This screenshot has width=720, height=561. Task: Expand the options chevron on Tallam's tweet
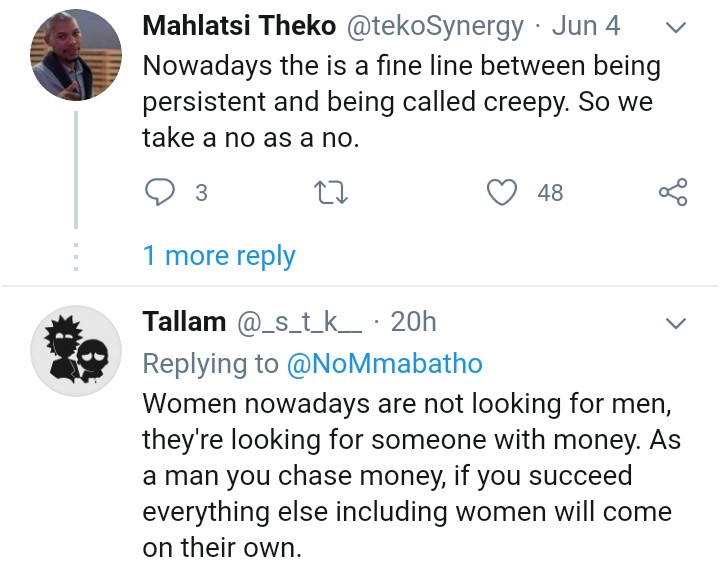click(x=676, y=323)
